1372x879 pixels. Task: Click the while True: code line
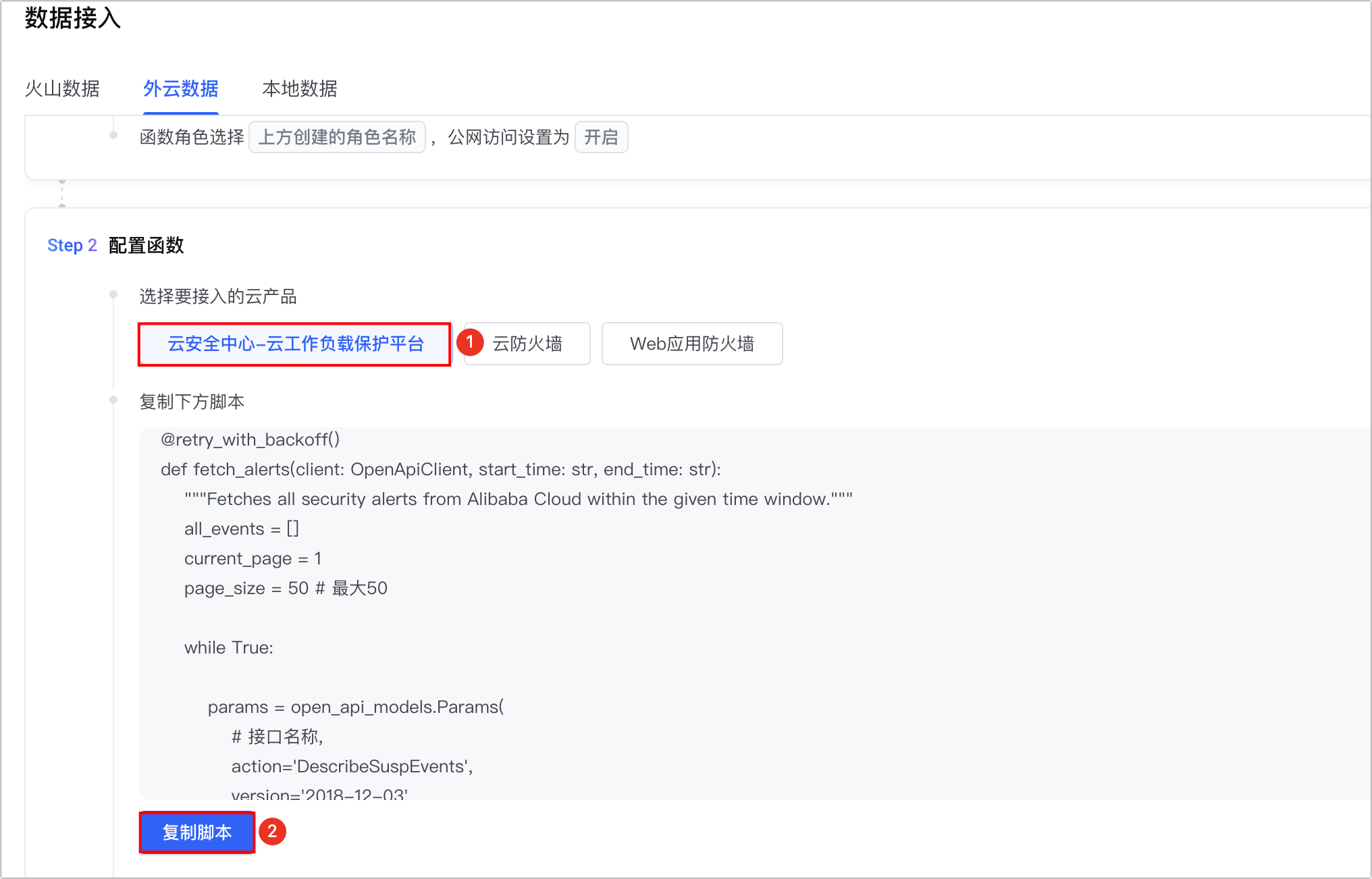(x=229, y=647)
